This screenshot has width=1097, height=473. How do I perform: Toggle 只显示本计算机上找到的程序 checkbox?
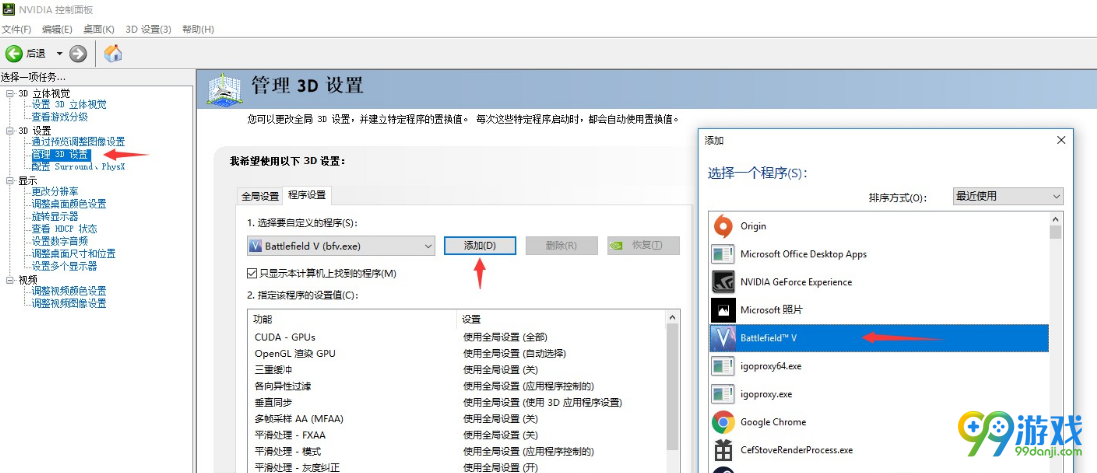point(253,273)
